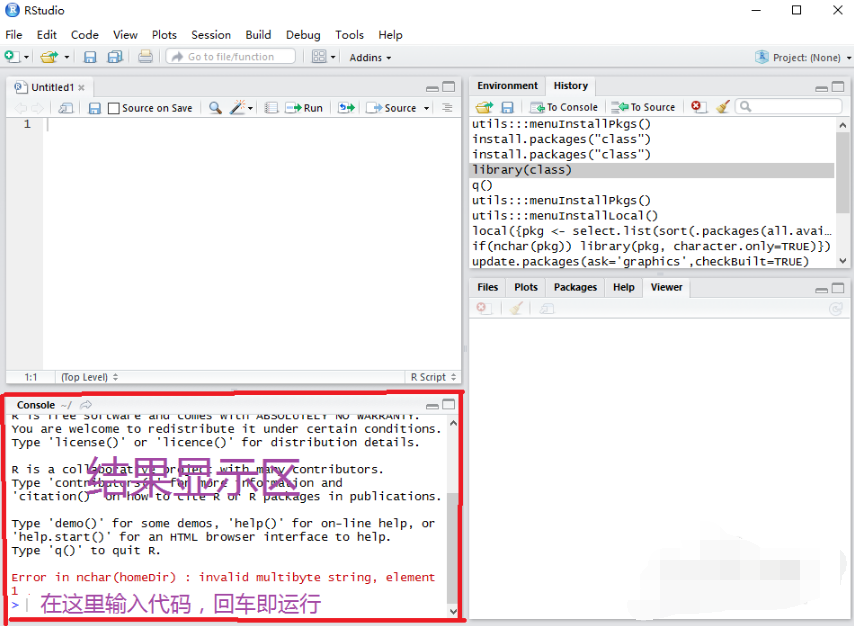
Task: Open the R Script file type dropdown
Action: pos(433,377)
